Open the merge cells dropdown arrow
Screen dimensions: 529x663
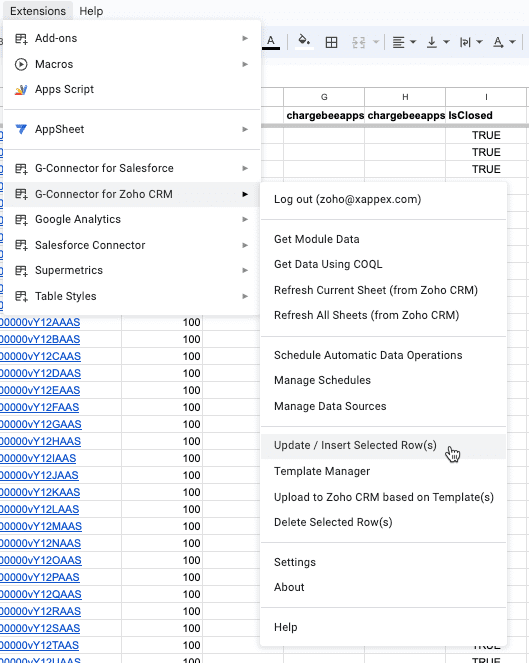pos(376,42)
